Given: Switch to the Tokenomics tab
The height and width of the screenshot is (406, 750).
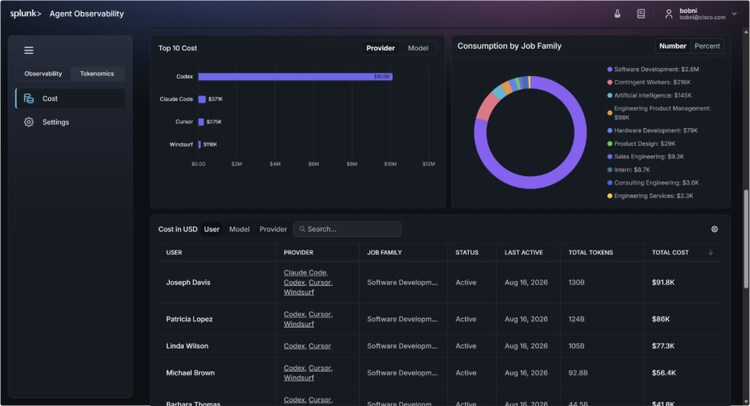Looking at the screenshot, I should click(x=97, y=74).
